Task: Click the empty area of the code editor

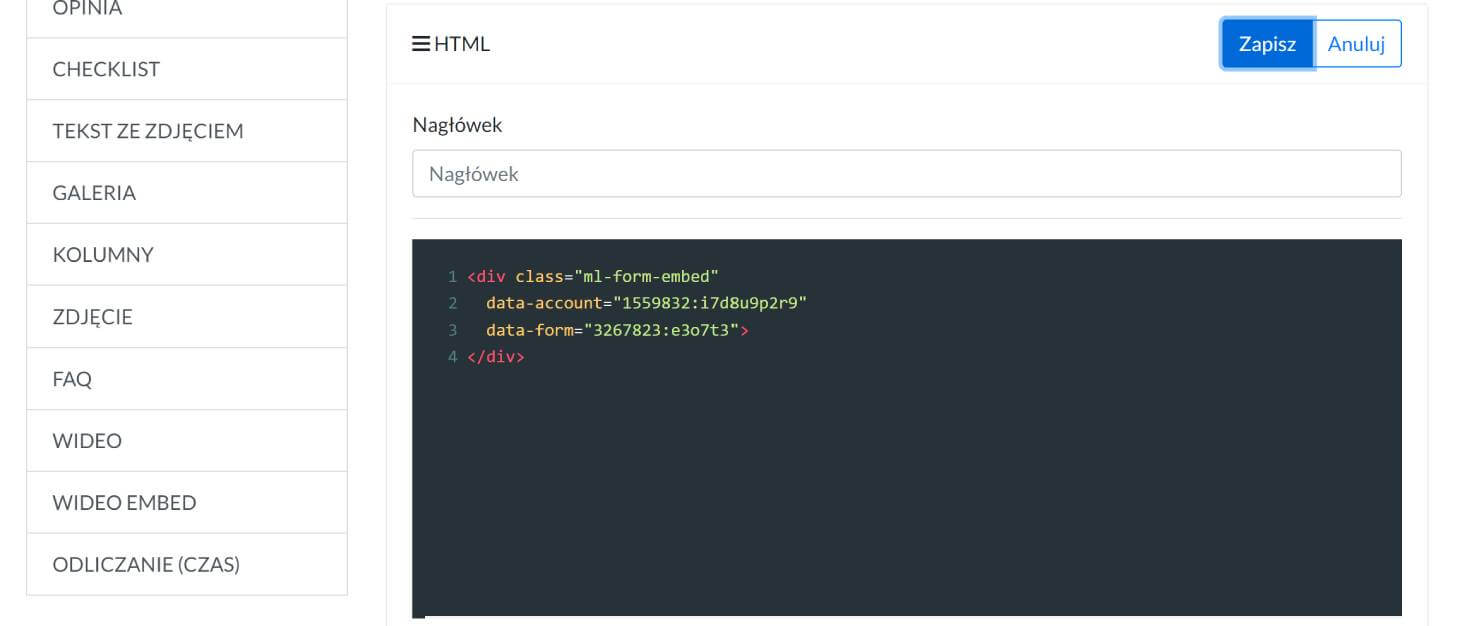Action: pos(906,490)
